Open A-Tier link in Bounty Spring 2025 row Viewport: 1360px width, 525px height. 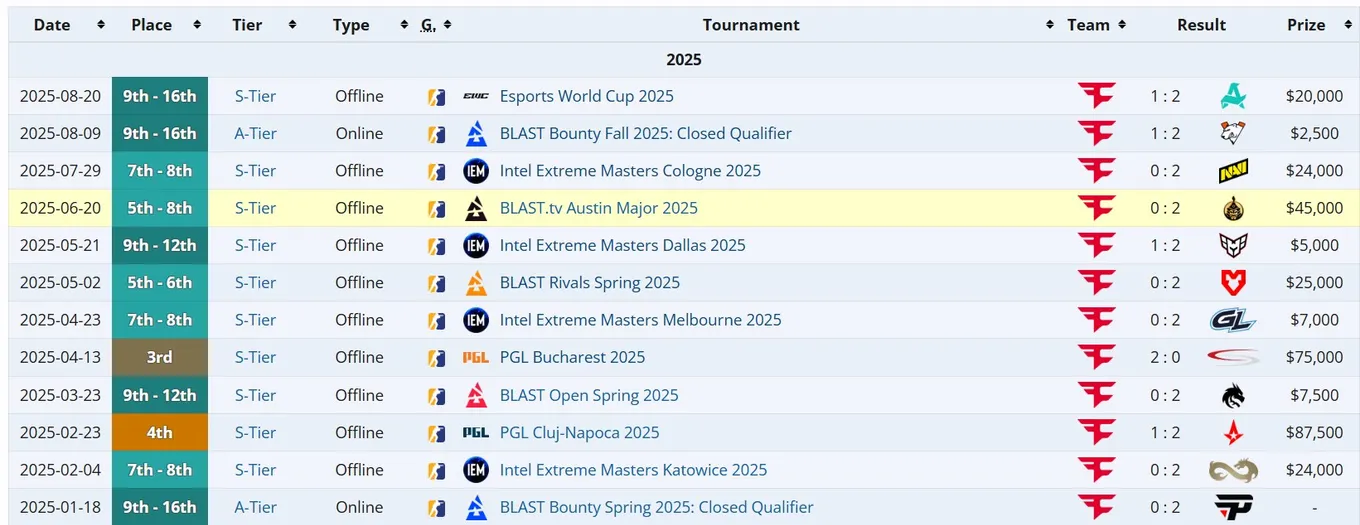pyautogui.click(x=255, y=507)
